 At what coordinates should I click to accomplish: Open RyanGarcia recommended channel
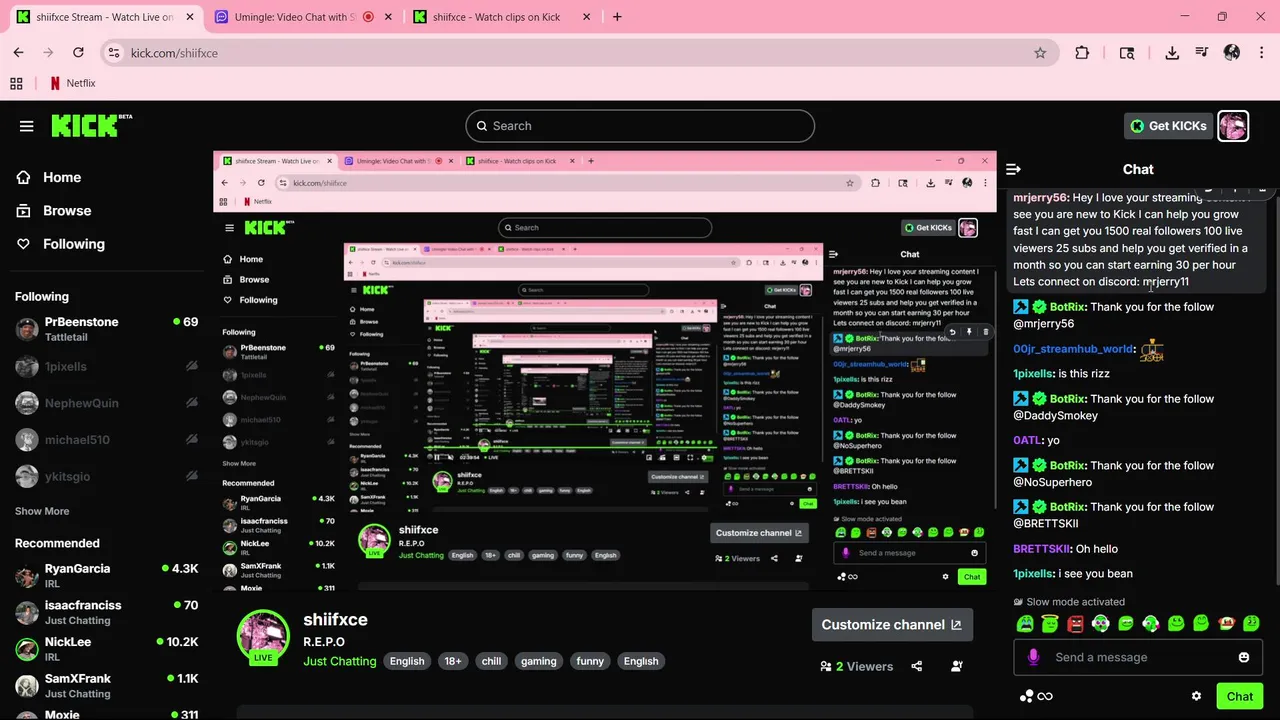coord(106,576)
